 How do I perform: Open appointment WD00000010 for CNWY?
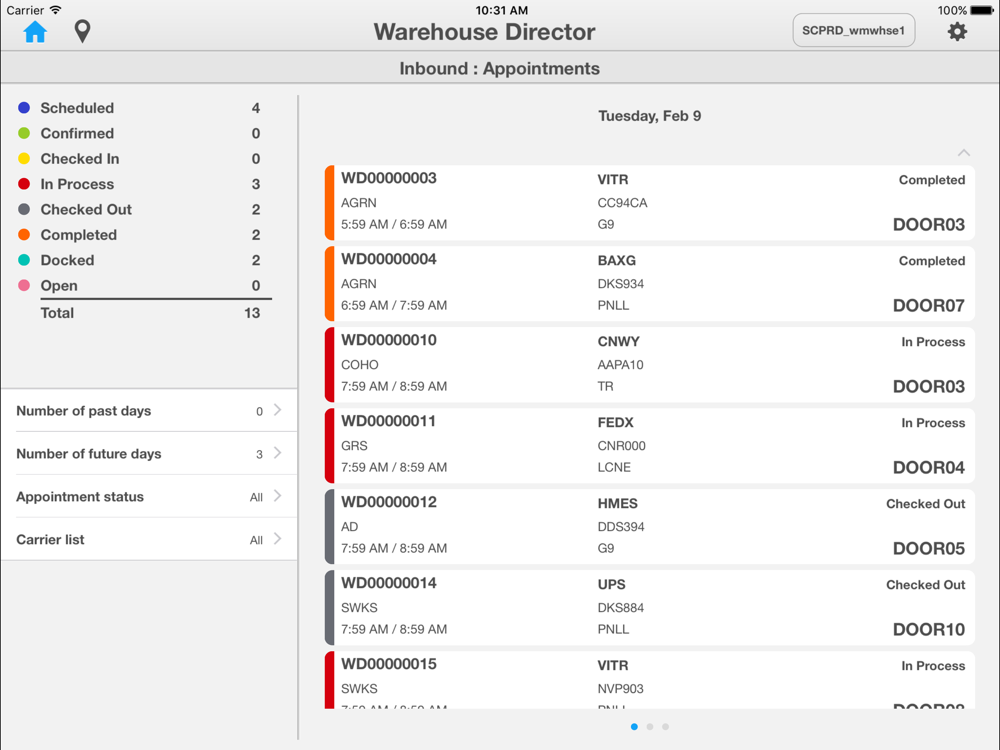[x=649, y=364]
